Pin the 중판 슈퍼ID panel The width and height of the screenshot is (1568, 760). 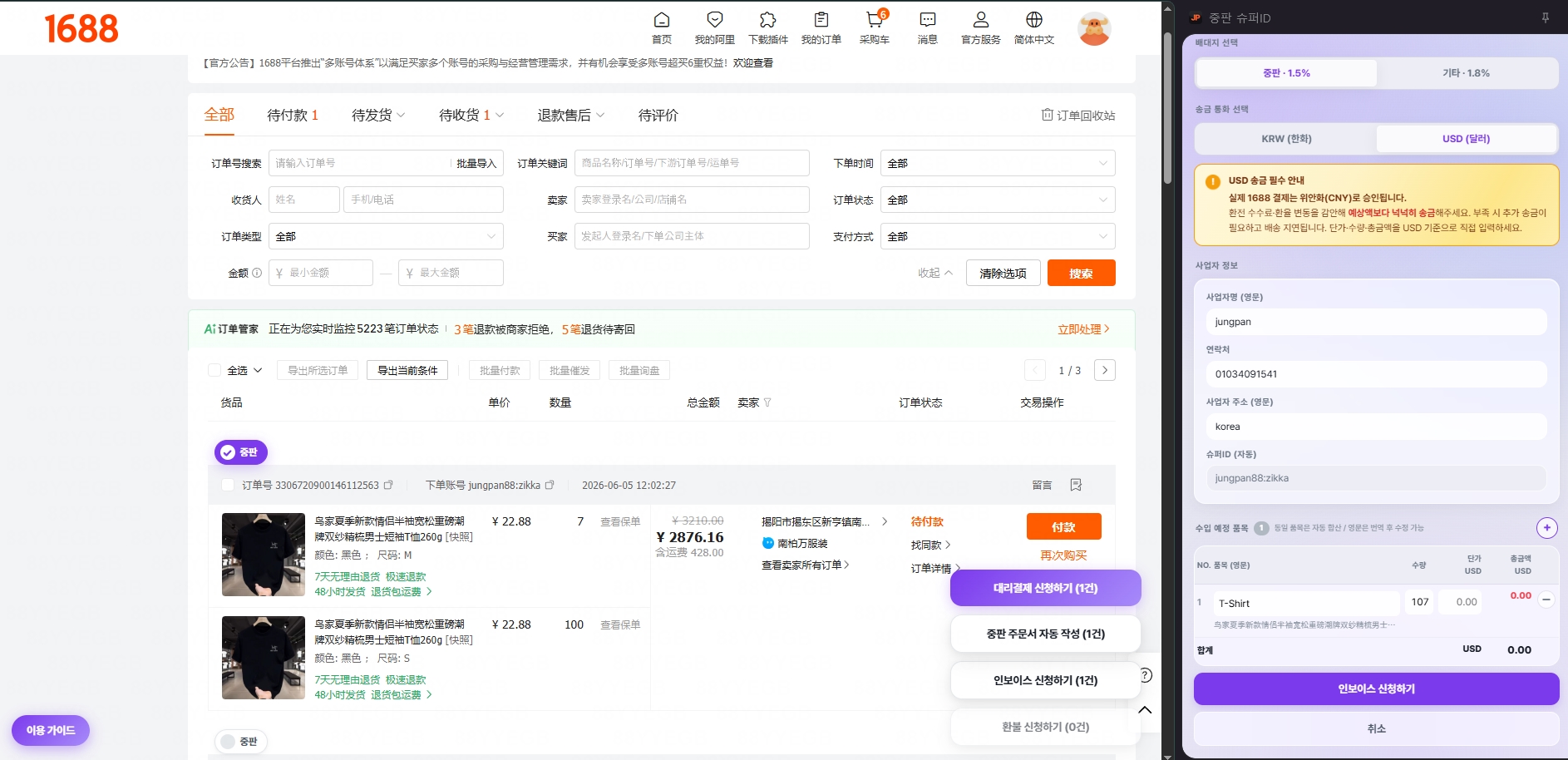tap(1546, 17)
